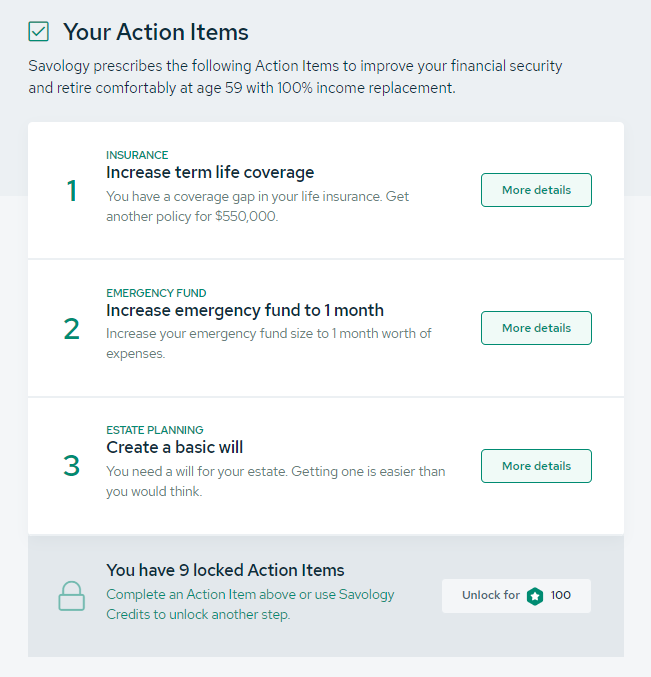Open the Increase term life coverage title

210,172
